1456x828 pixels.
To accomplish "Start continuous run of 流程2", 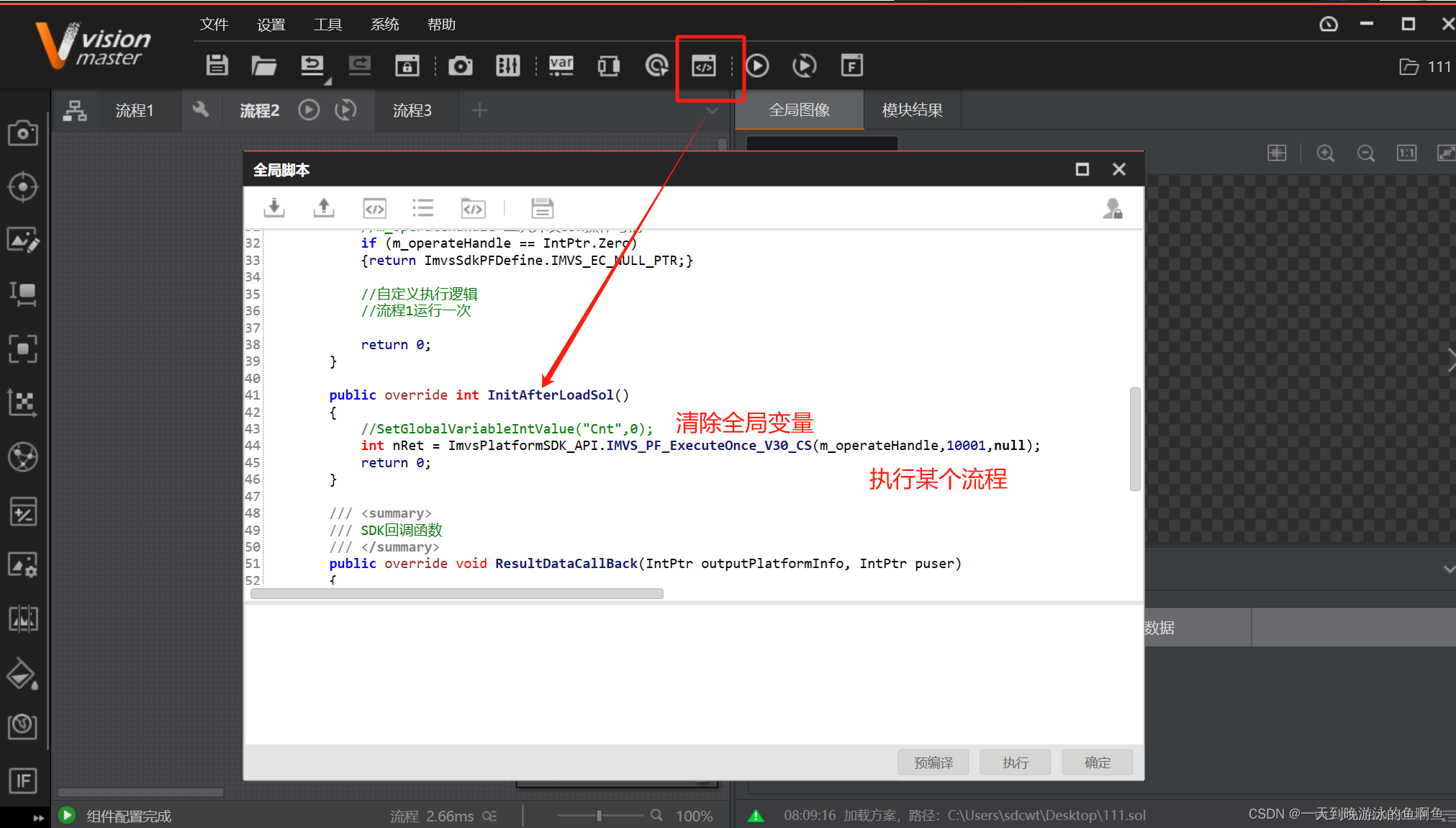I will (x=346, y=110).
